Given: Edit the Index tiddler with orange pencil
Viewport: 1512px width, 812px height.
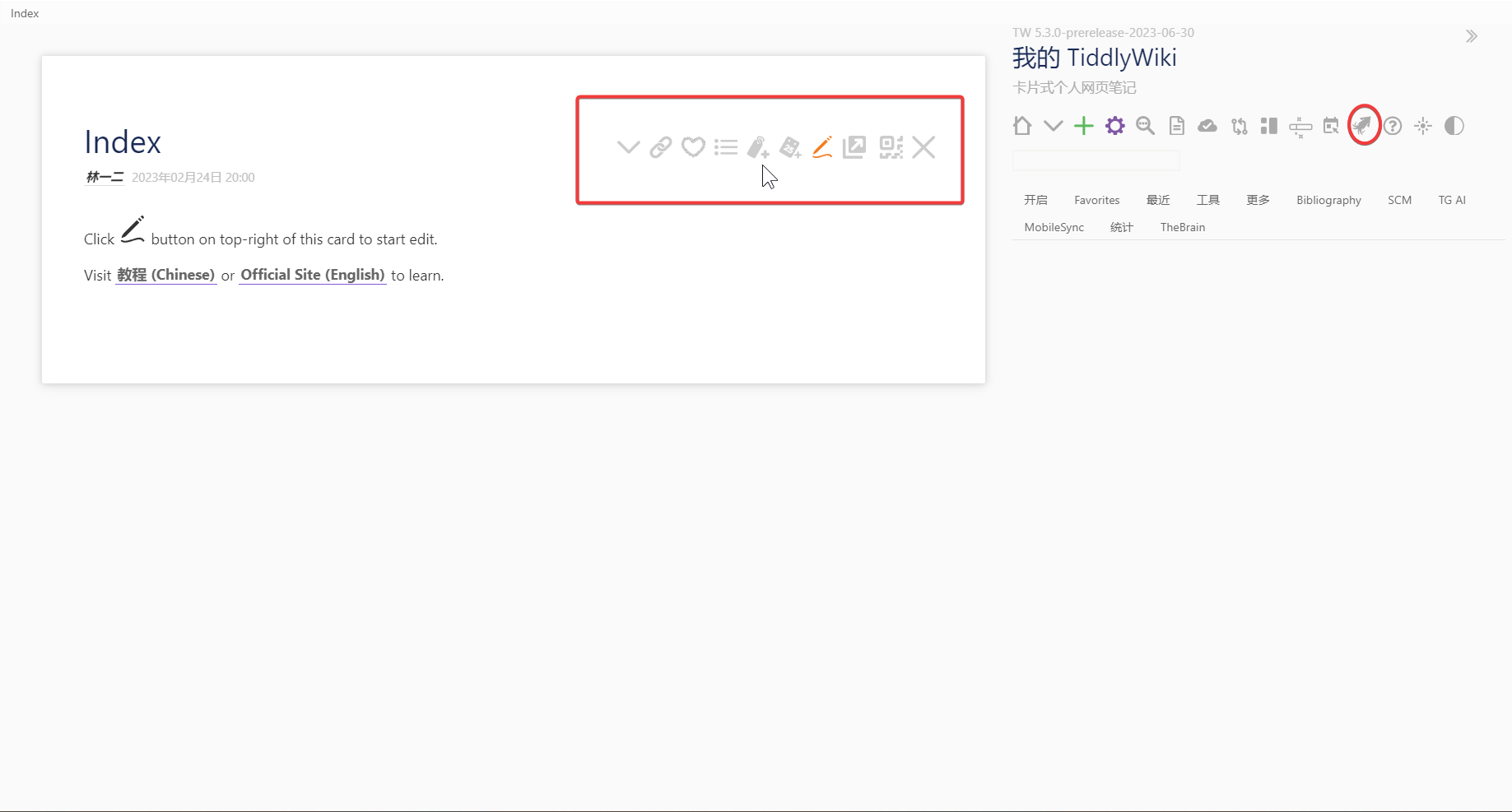Looking at the screenshot, I should coord(822,147).
